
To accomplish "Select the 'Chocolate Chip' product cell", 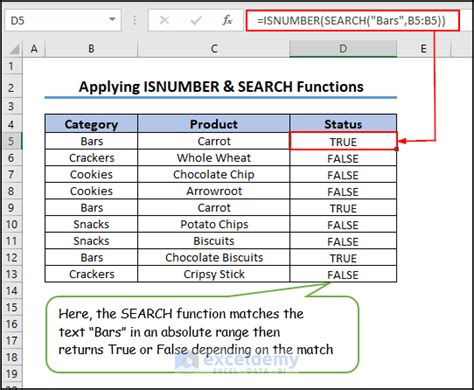I will (214, 174).
